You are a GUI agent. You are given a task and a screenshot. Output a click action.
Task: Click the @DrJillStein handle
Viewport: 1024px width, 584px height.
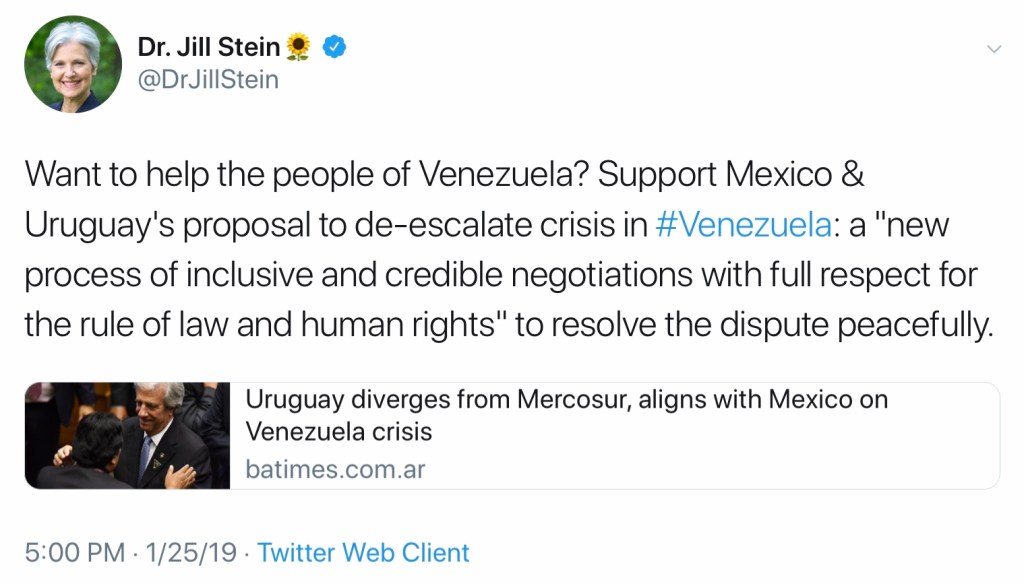tap(208, 79)
